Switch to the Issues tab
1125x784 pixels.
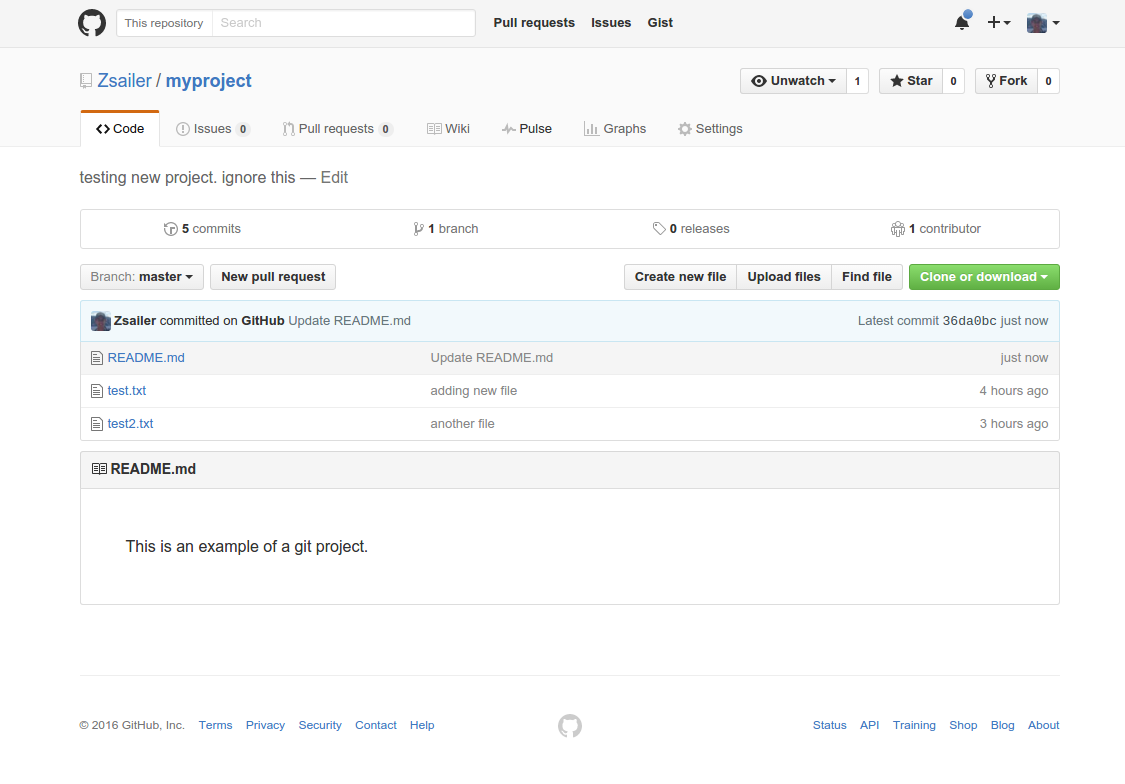tap(212, 129)
